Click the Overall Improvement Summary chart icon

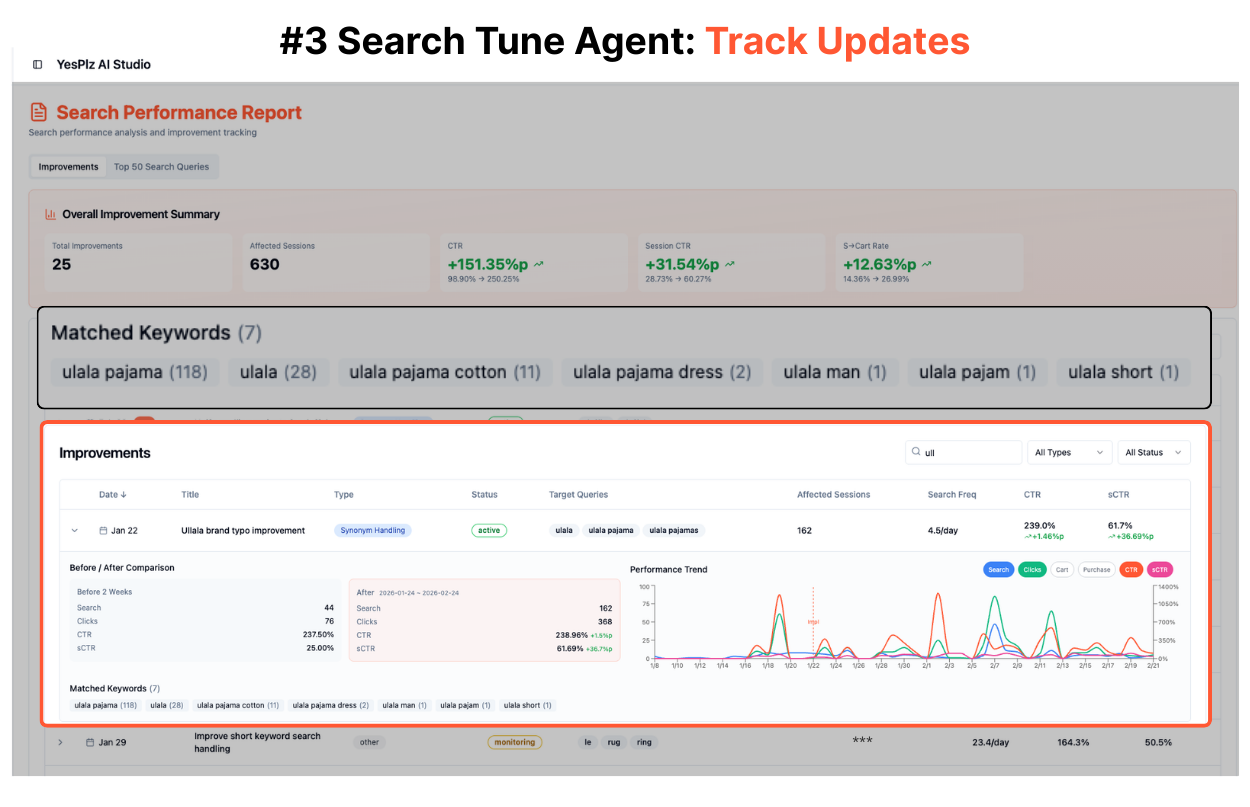50,214
